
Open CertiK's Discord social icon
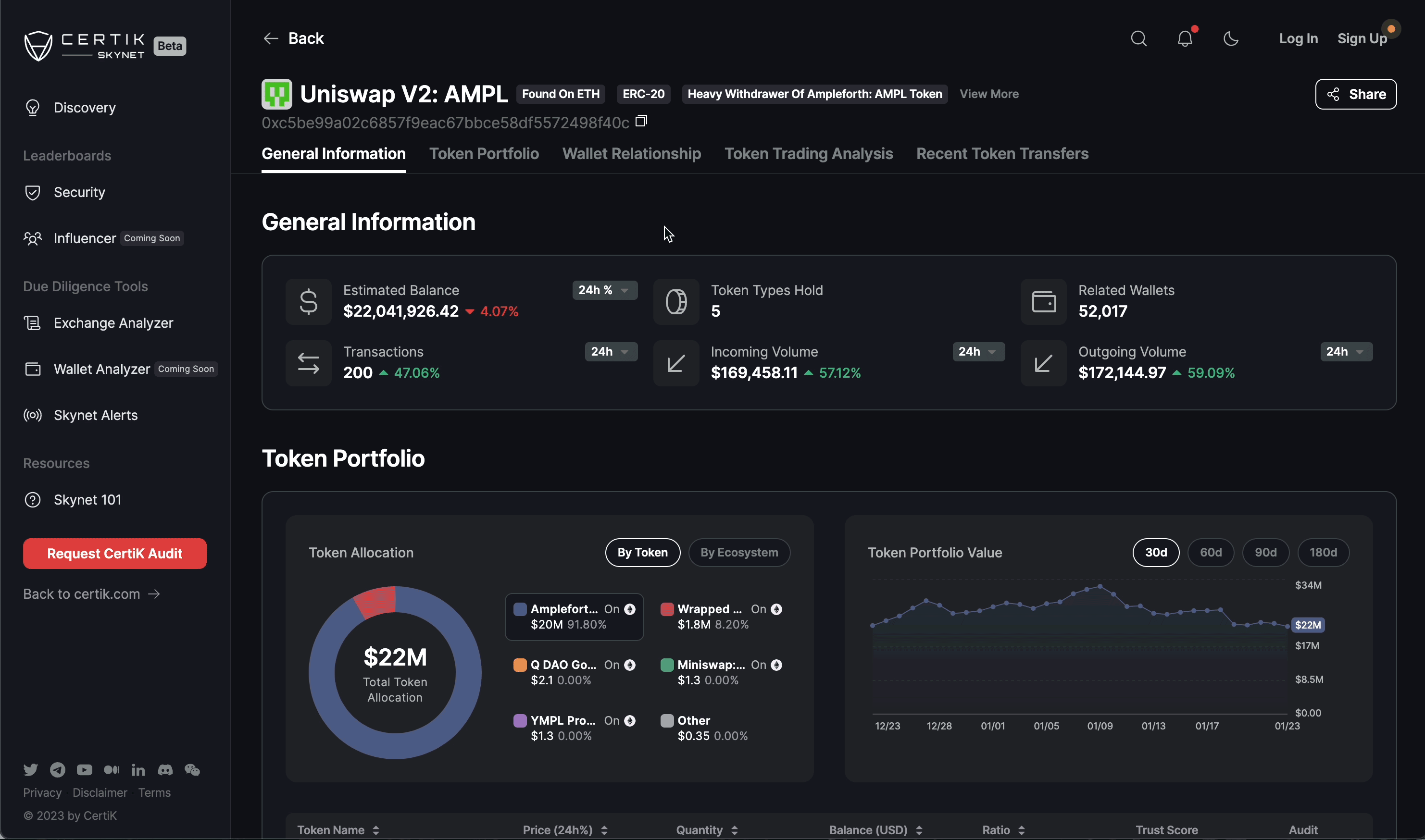(165, 769)
